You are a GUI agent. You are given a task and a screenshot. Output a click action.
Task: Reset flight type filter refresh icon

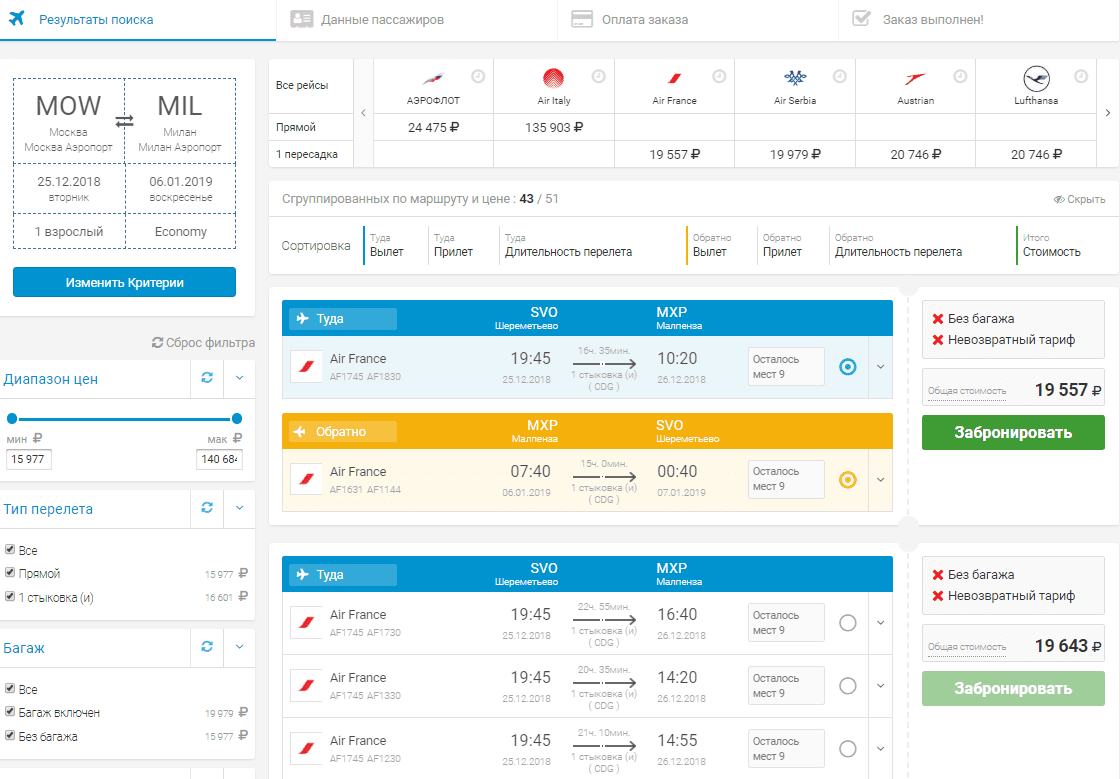(x=207, y=508)
